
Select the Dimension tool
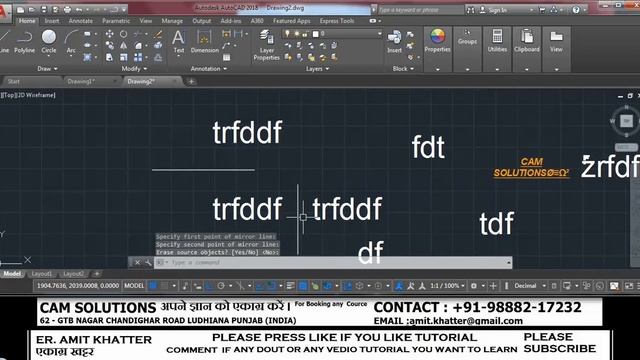coord(204,42)
